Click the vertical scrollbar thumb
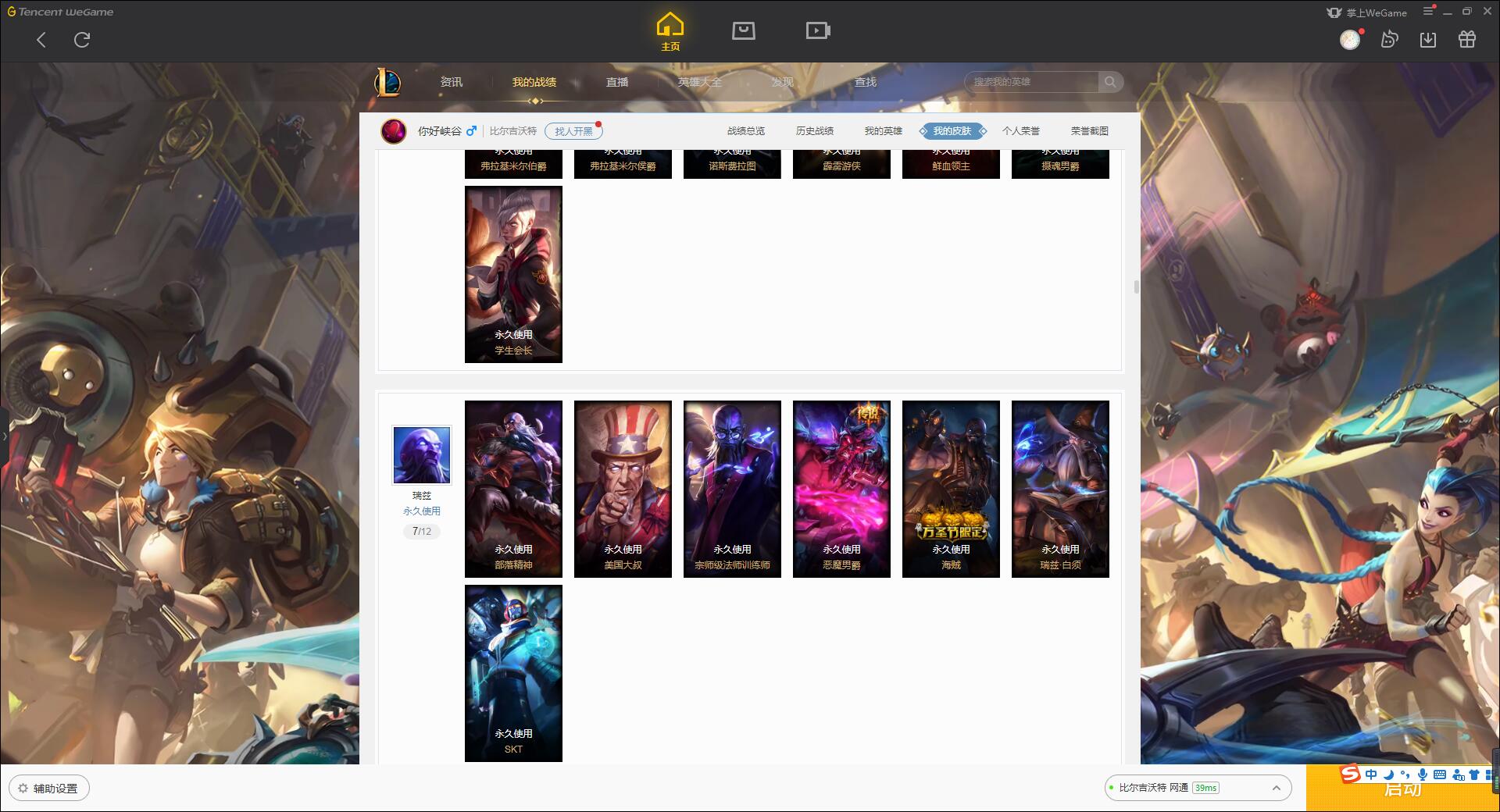The width and height of the screenshot is (1500, 812). [x=1136, y=287]
